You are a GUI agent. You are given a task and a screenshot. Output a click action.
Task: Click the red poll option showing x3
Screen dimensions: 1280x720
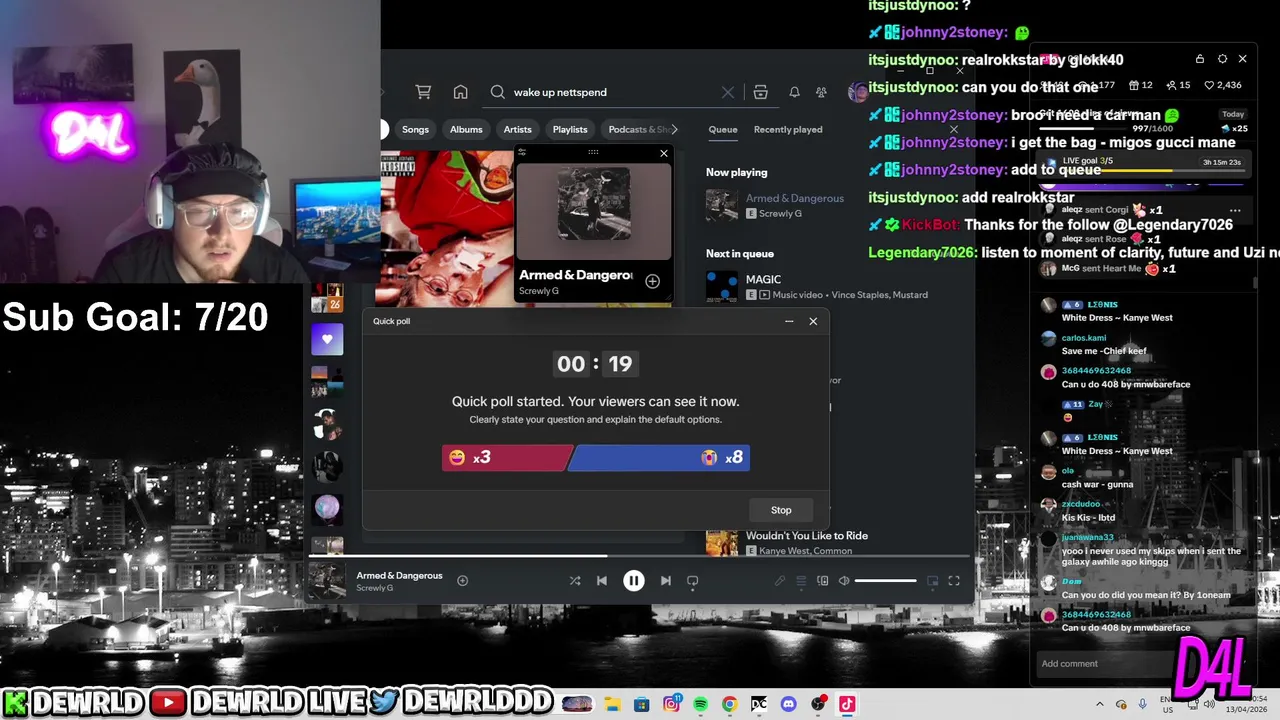tap(506, 457)
